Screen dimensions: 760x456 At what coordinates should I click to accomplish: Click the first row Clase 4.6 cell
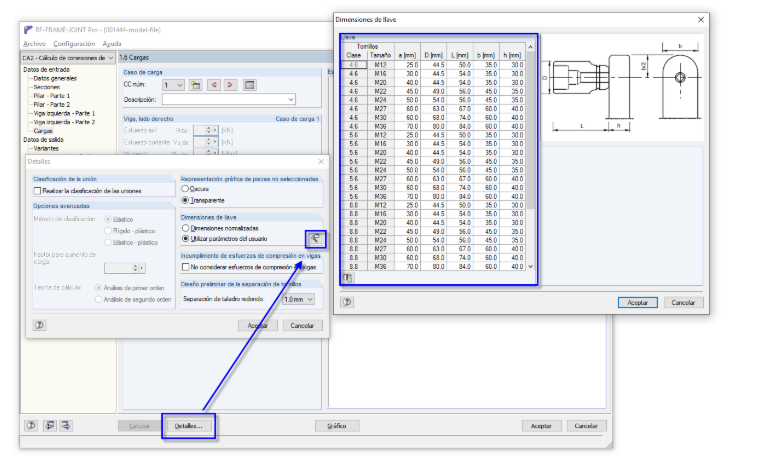pos(353,64)
